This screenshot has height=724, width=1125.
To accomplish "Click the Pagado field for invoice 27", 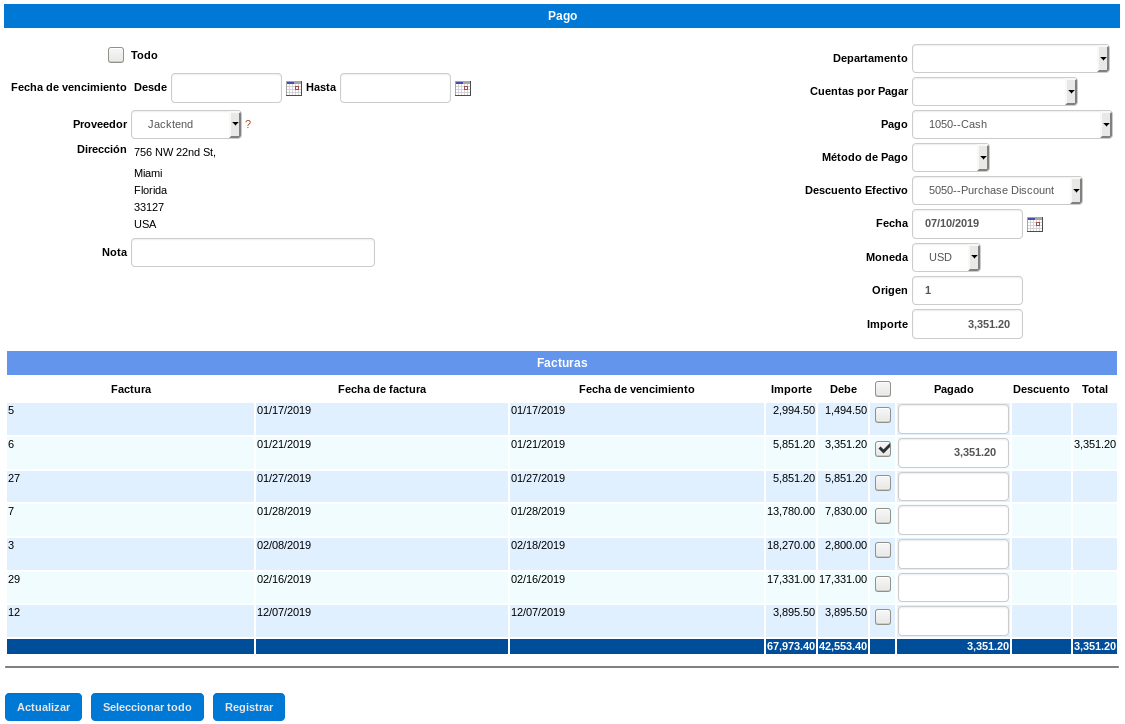I will pyautogui.click(x=954, y=486).
